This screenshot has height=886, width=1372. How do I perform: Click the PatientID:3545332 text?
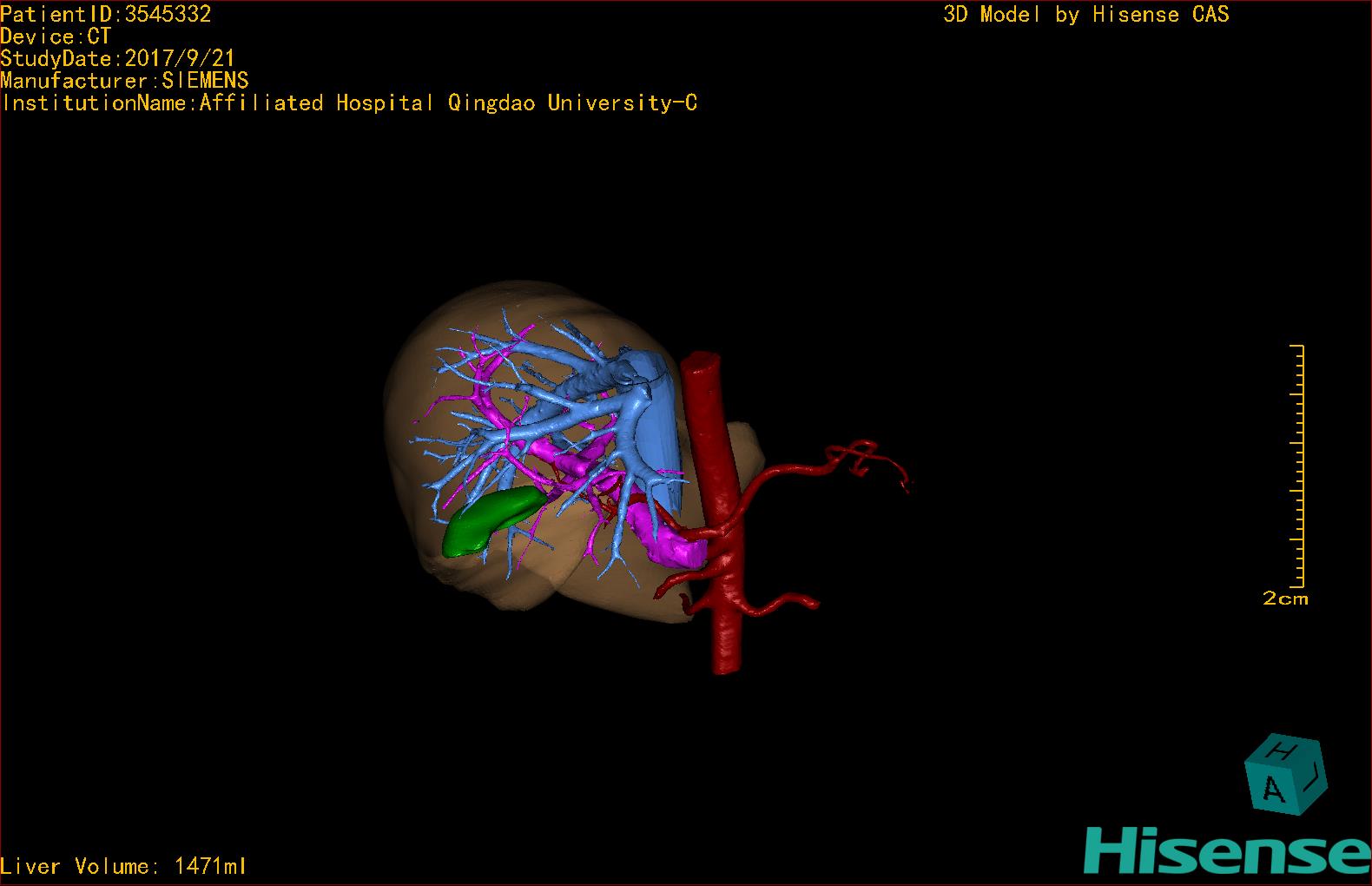point(106,14)
